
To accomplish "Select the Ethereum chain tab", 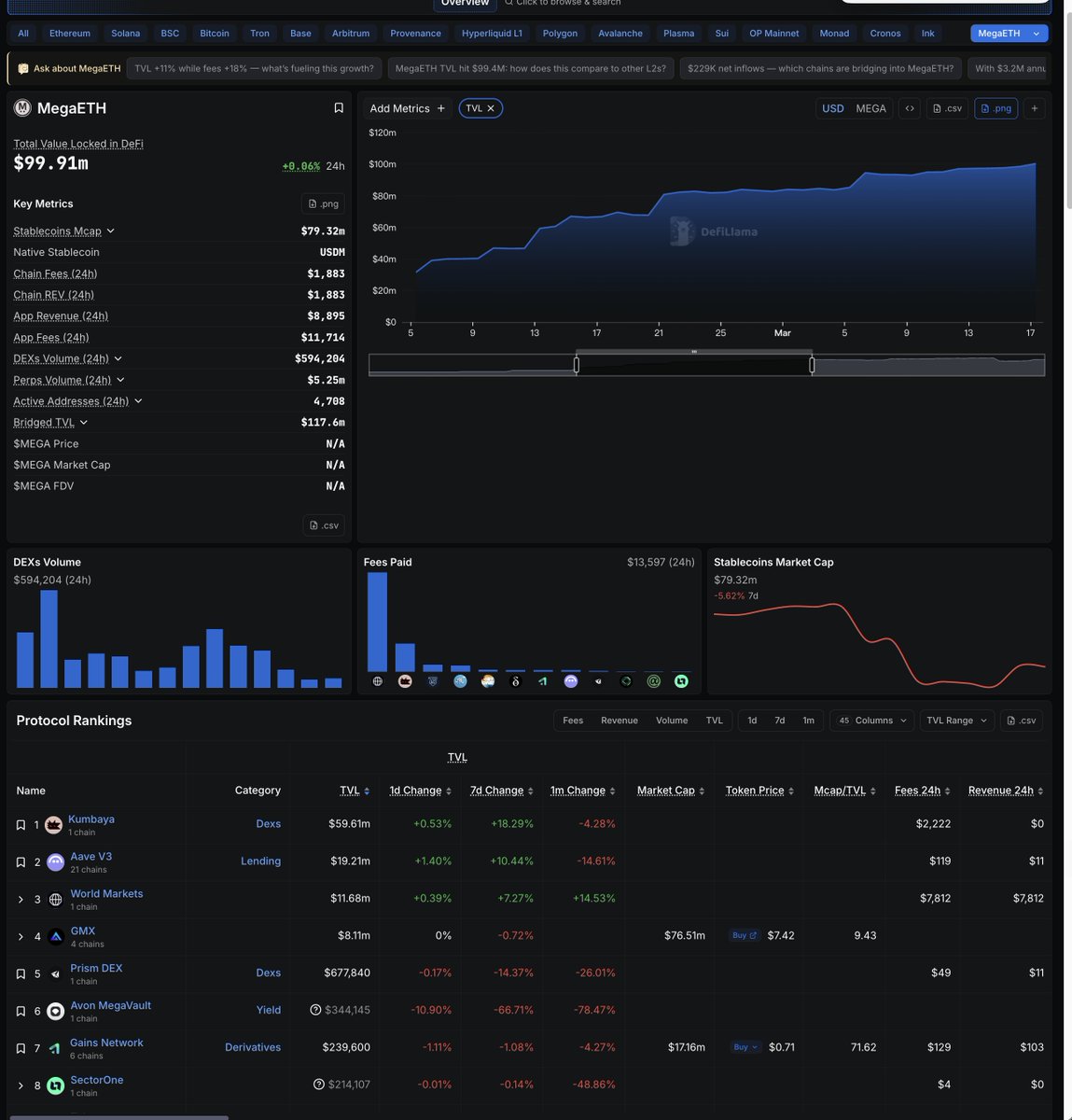I will click(x=70, y=34).
